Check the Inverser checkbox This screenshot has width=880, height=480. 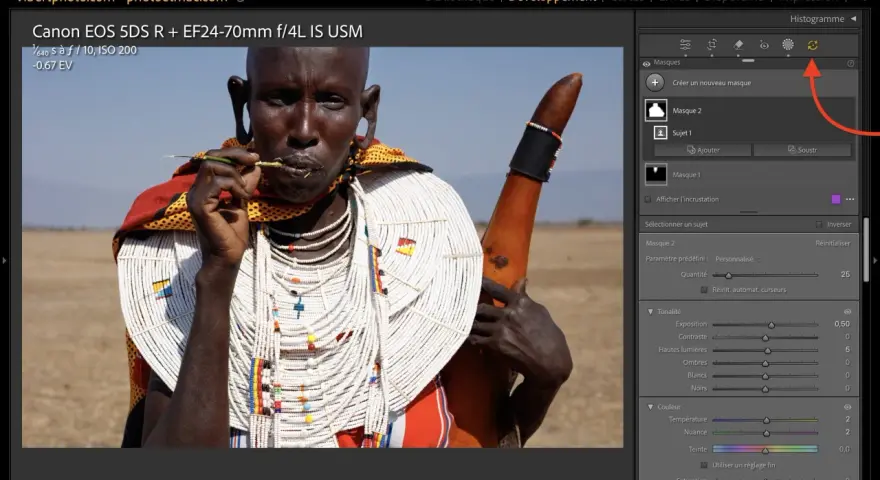pos(819,224)
